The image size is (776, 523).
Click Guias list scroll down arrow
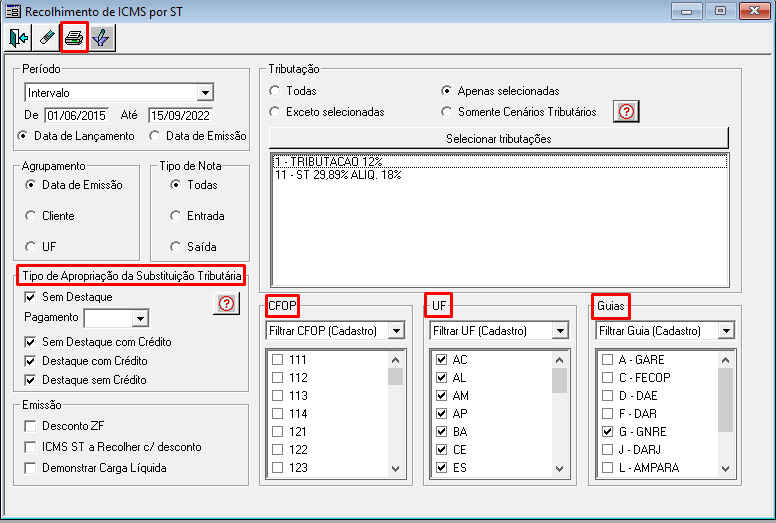(726, 469)
